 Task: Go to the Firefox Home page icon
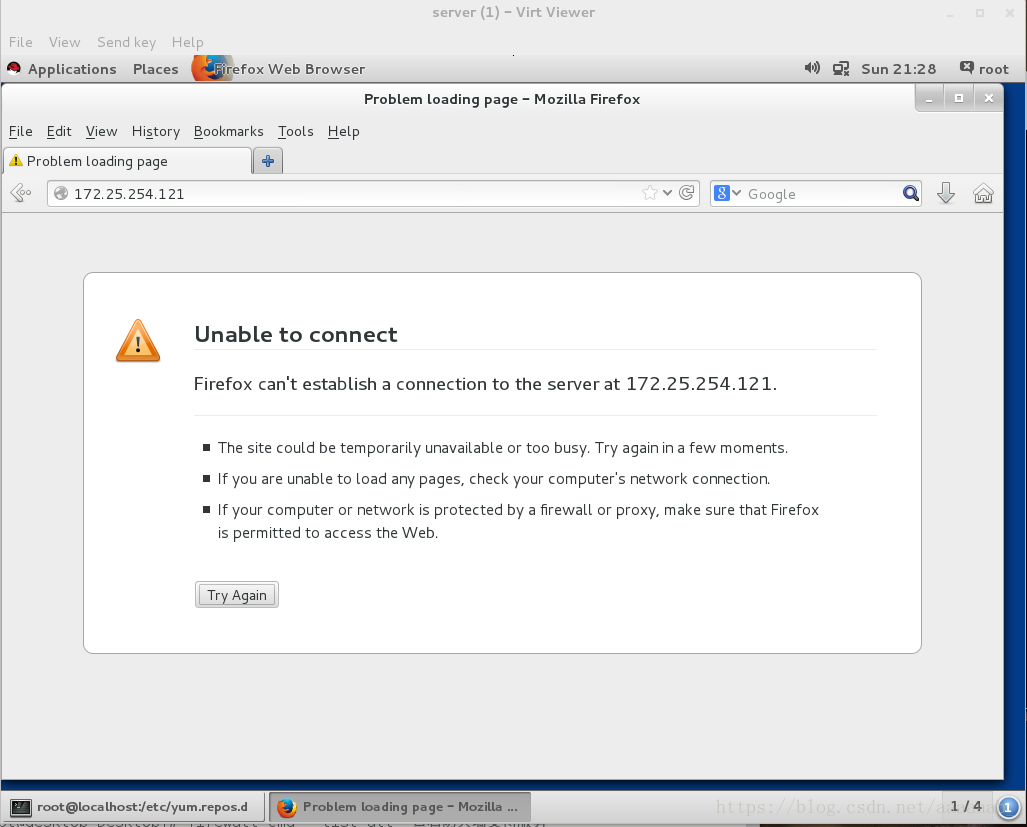coord(983,193)
